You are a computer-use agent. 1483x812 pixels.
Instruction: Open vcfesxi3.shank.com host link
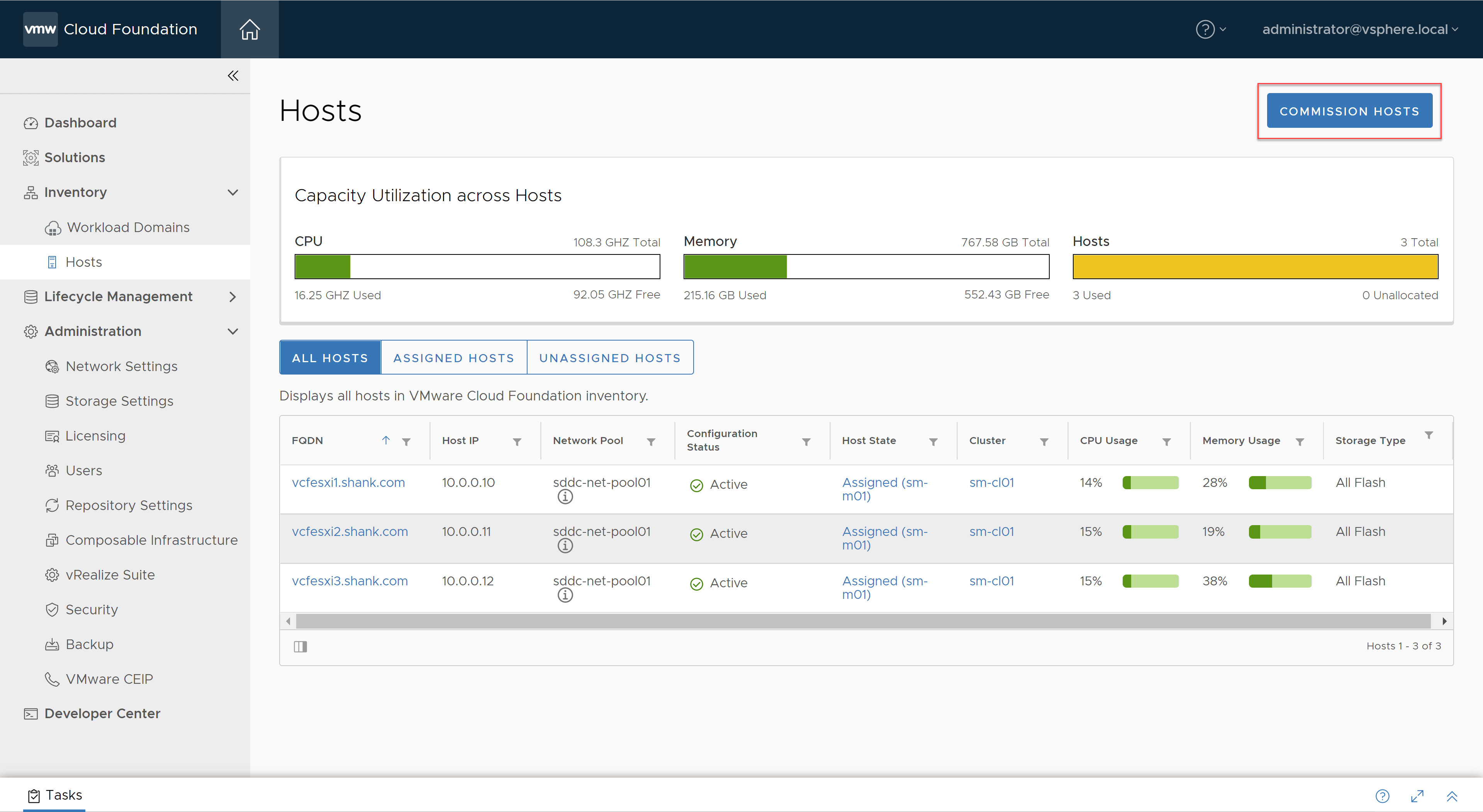coord(350,581)
